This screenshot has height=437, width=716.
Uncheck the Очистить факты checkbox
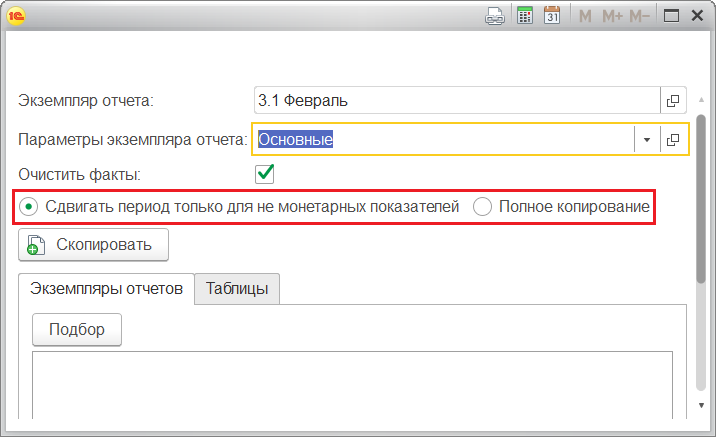[x=265, y=174]
